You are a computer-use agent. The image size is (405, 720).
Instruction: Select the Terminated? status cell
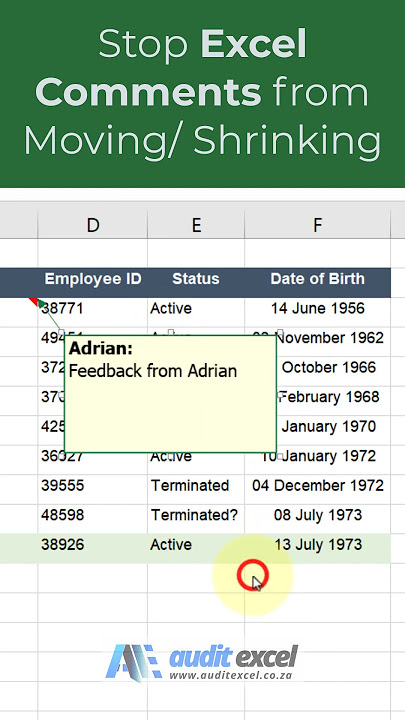coord(196,515)
